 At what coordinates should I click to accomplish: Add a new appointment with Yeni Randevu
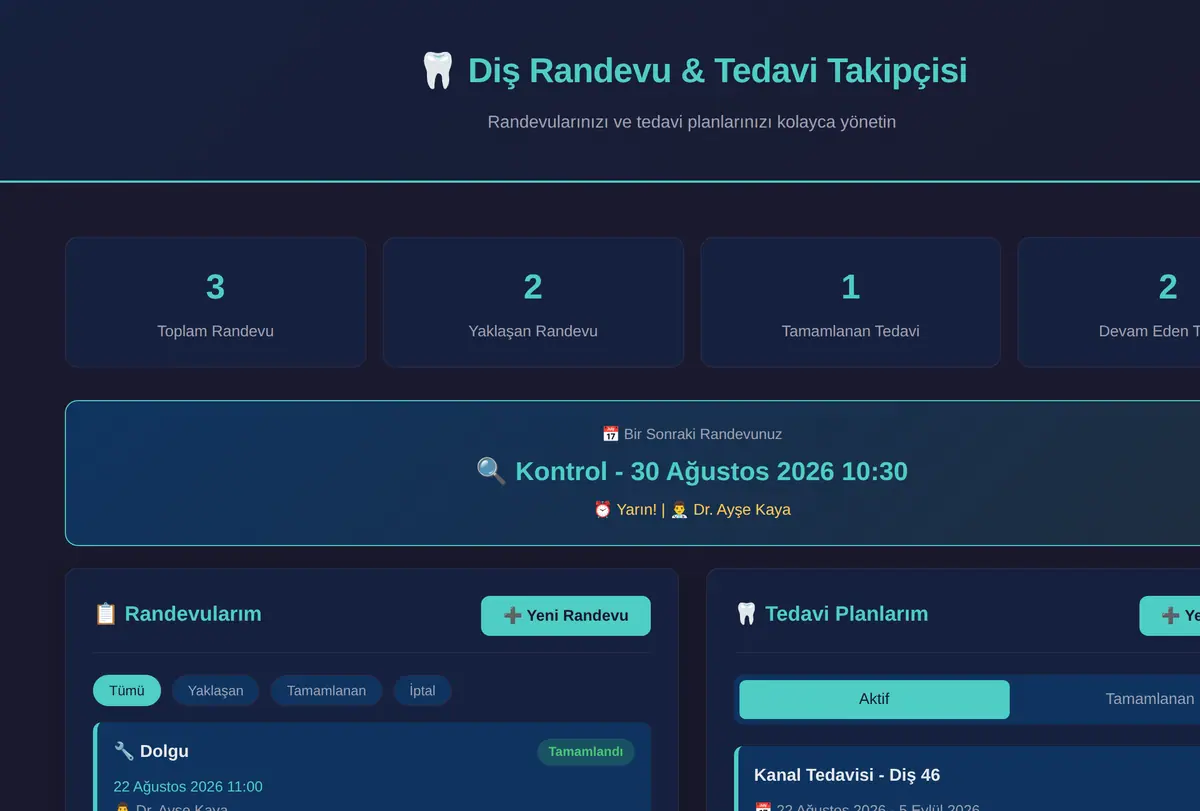566,616
